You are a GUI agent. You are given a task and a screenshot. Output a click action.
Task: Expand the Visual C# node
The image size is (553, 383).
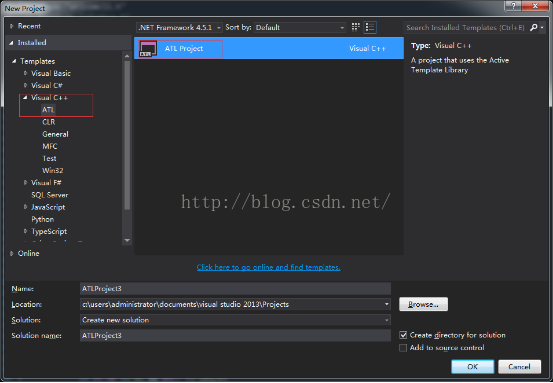(x=25, y=85)
